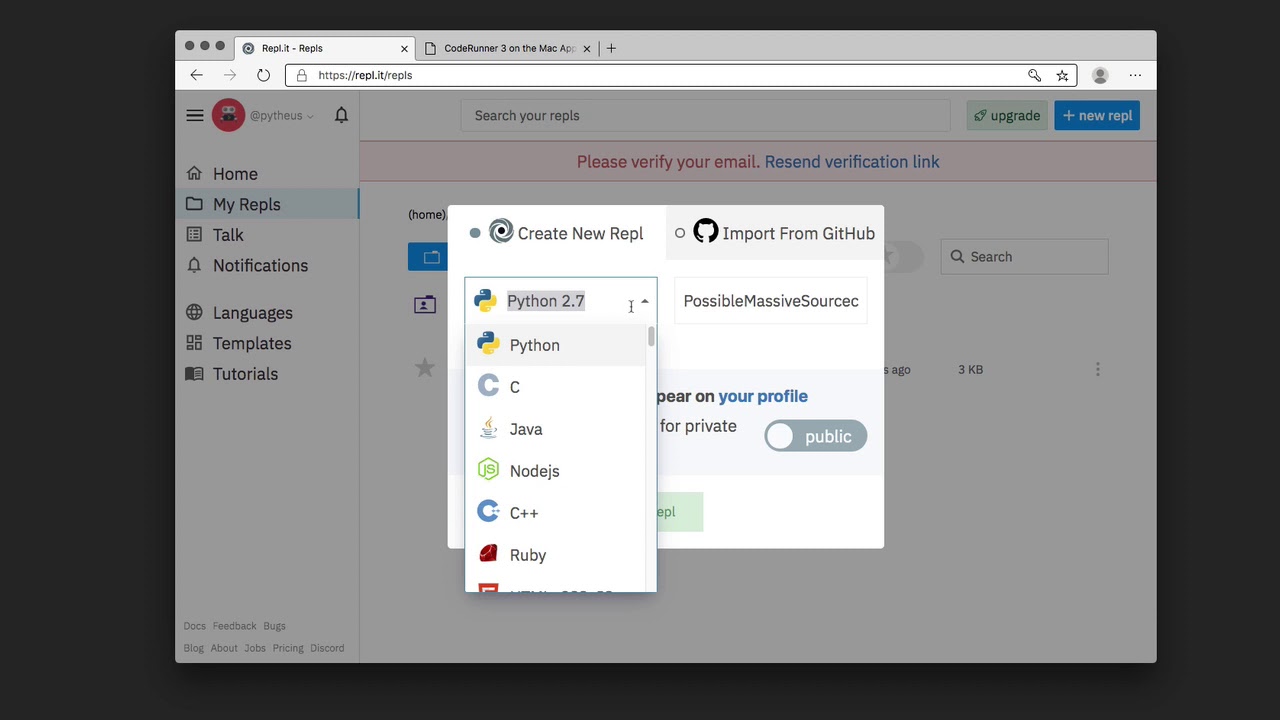Image resolution: width=1280 pixels, height=720 pixels.
Task: Open three-dot menu on repl row
Action: click(1098, 369)
